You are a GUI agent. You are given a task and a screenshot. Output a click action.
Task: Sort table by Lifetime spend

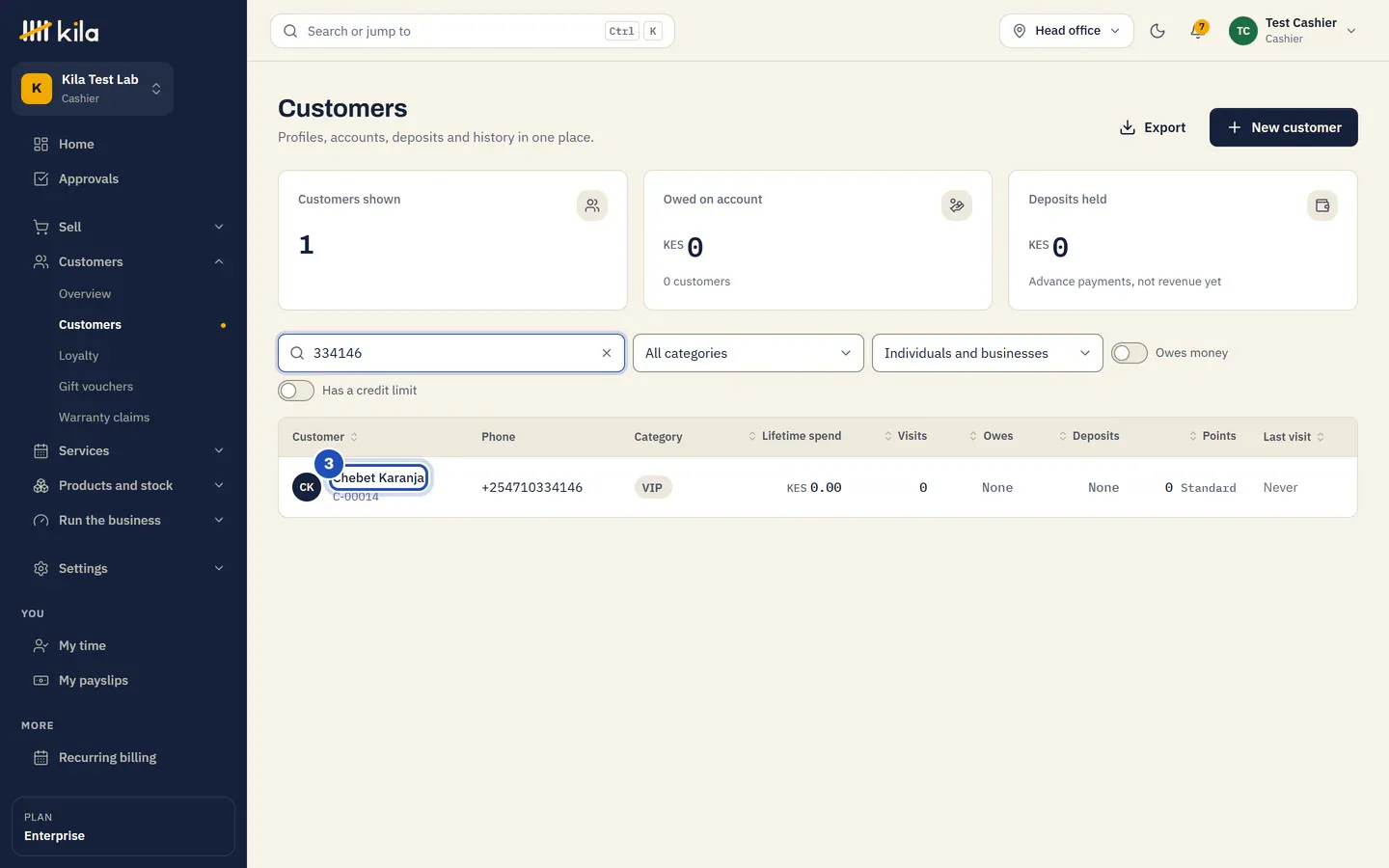795,436
